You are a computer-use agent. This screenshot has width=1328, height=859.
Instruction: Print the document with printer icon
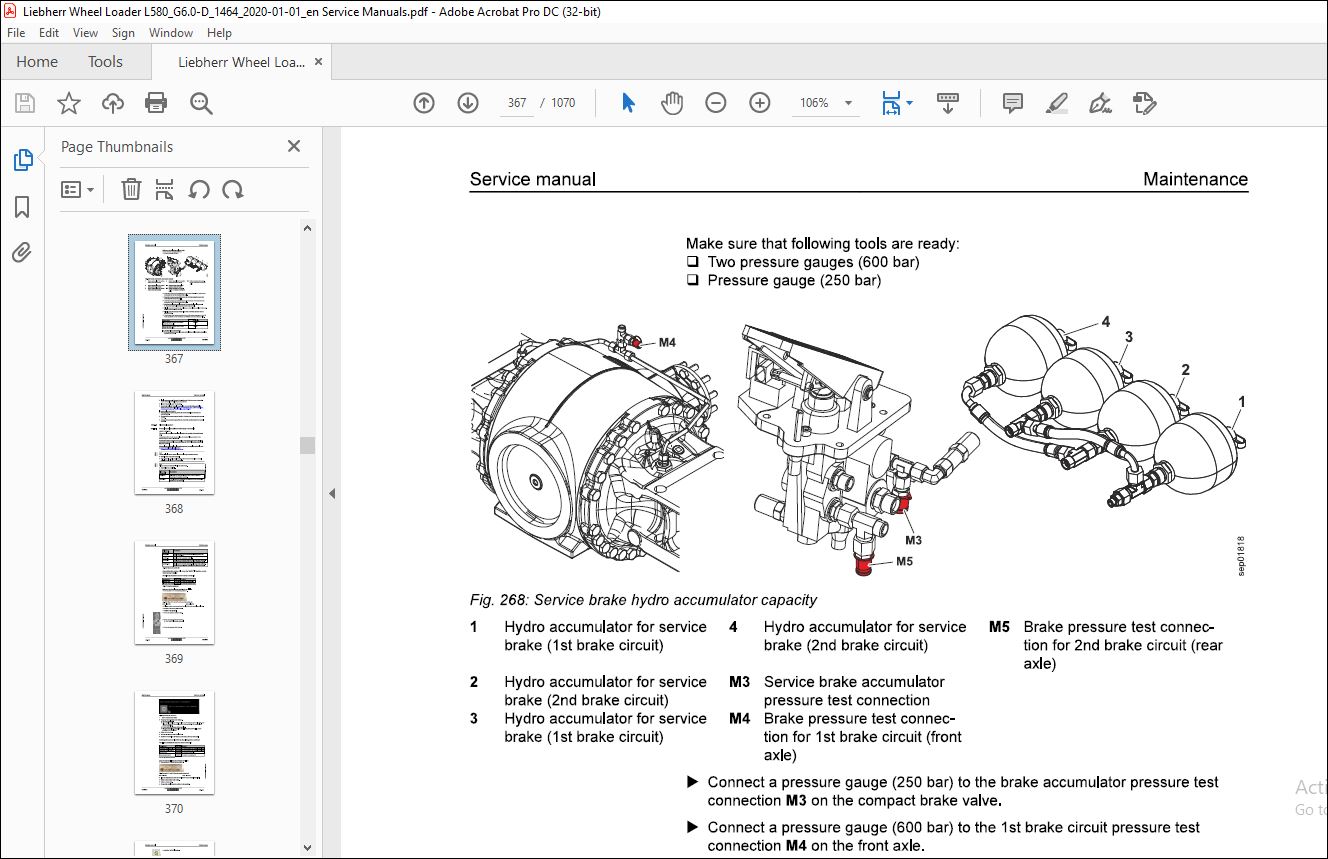tap(156, 103)
